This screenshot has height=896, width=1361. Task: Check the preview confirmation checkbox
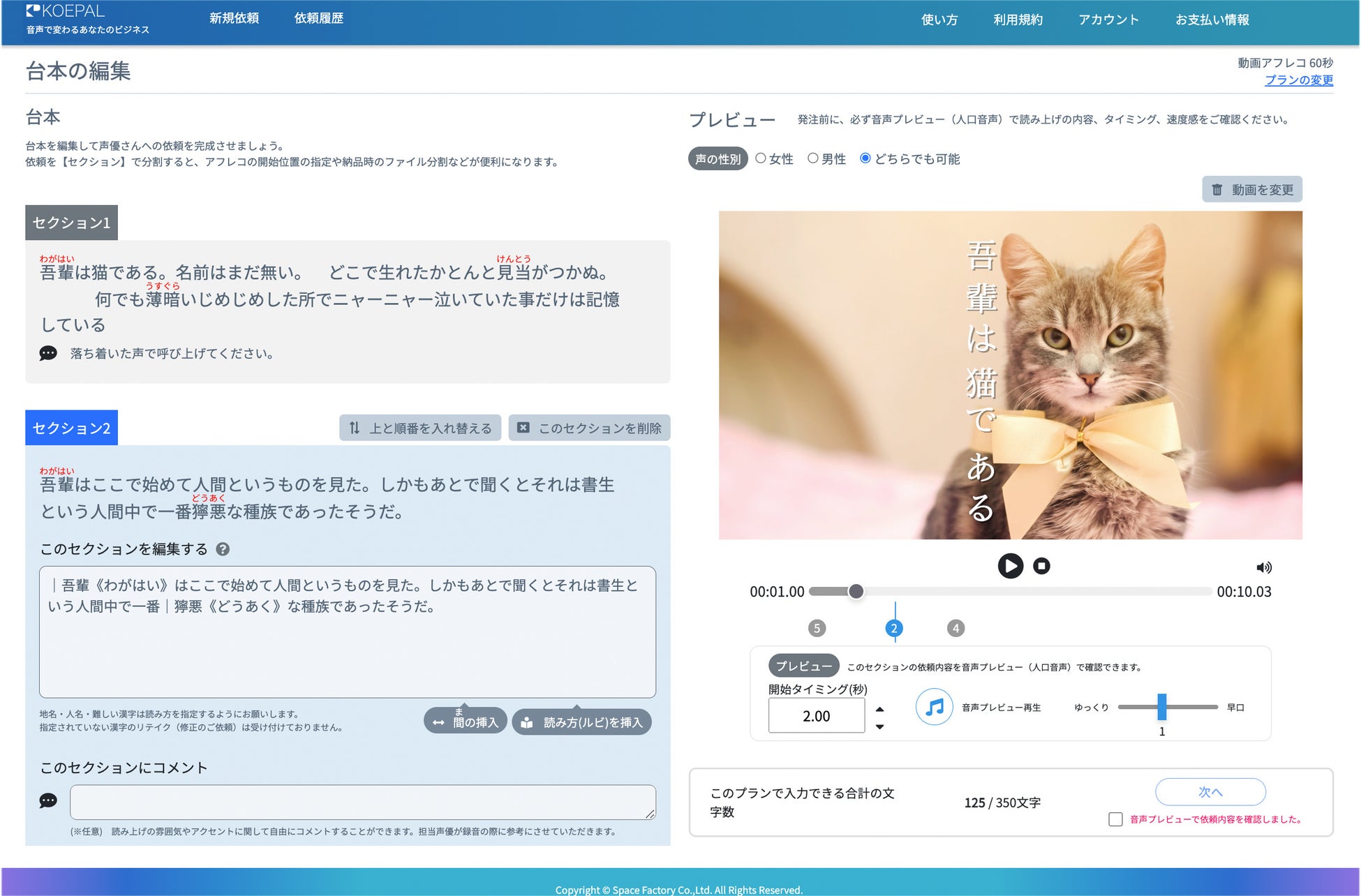[x=1115, y=819]
